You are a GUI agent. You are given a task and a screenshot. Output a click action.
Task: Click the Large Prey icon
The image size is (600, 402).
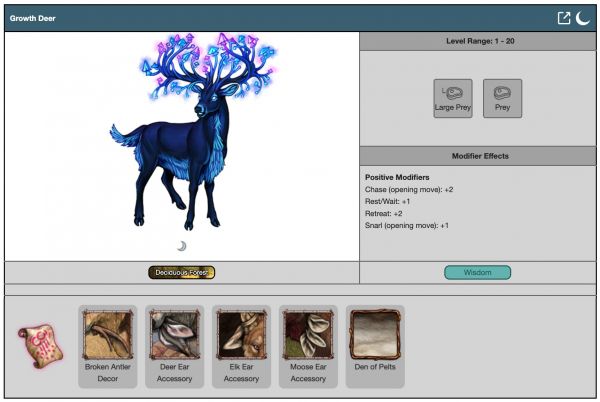(x=453, y=98)
